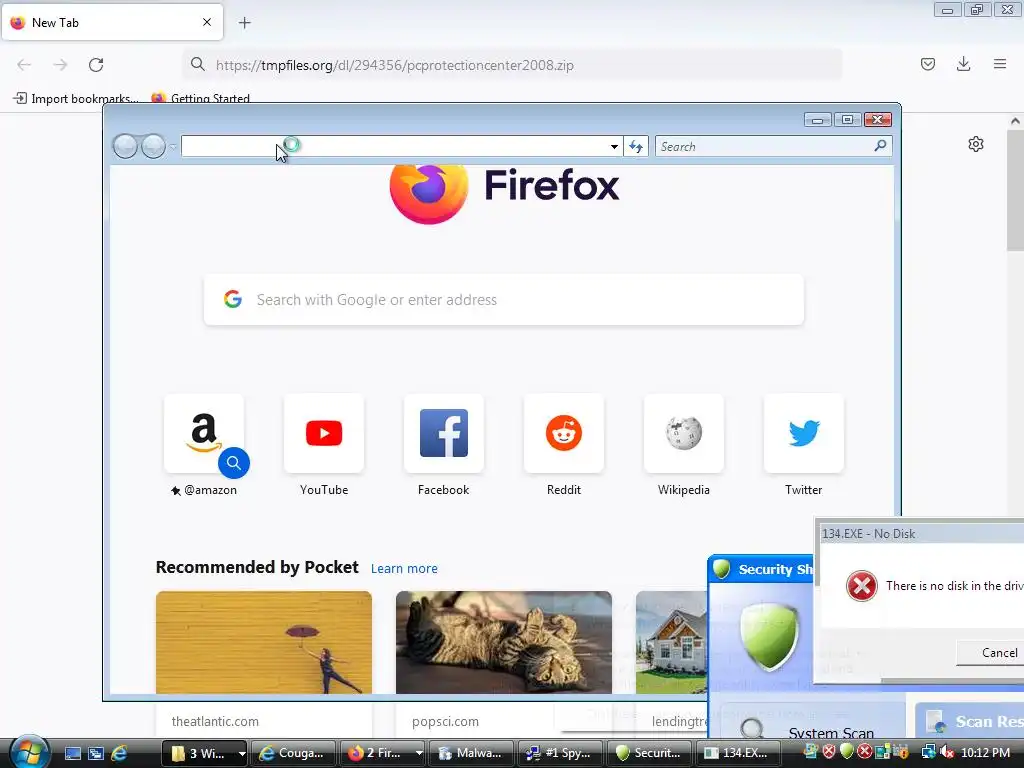Viewport: 1024px width, 768px height.
Task: Open the popsci.com cat story thumbnail
Action: tap(504, 643)
